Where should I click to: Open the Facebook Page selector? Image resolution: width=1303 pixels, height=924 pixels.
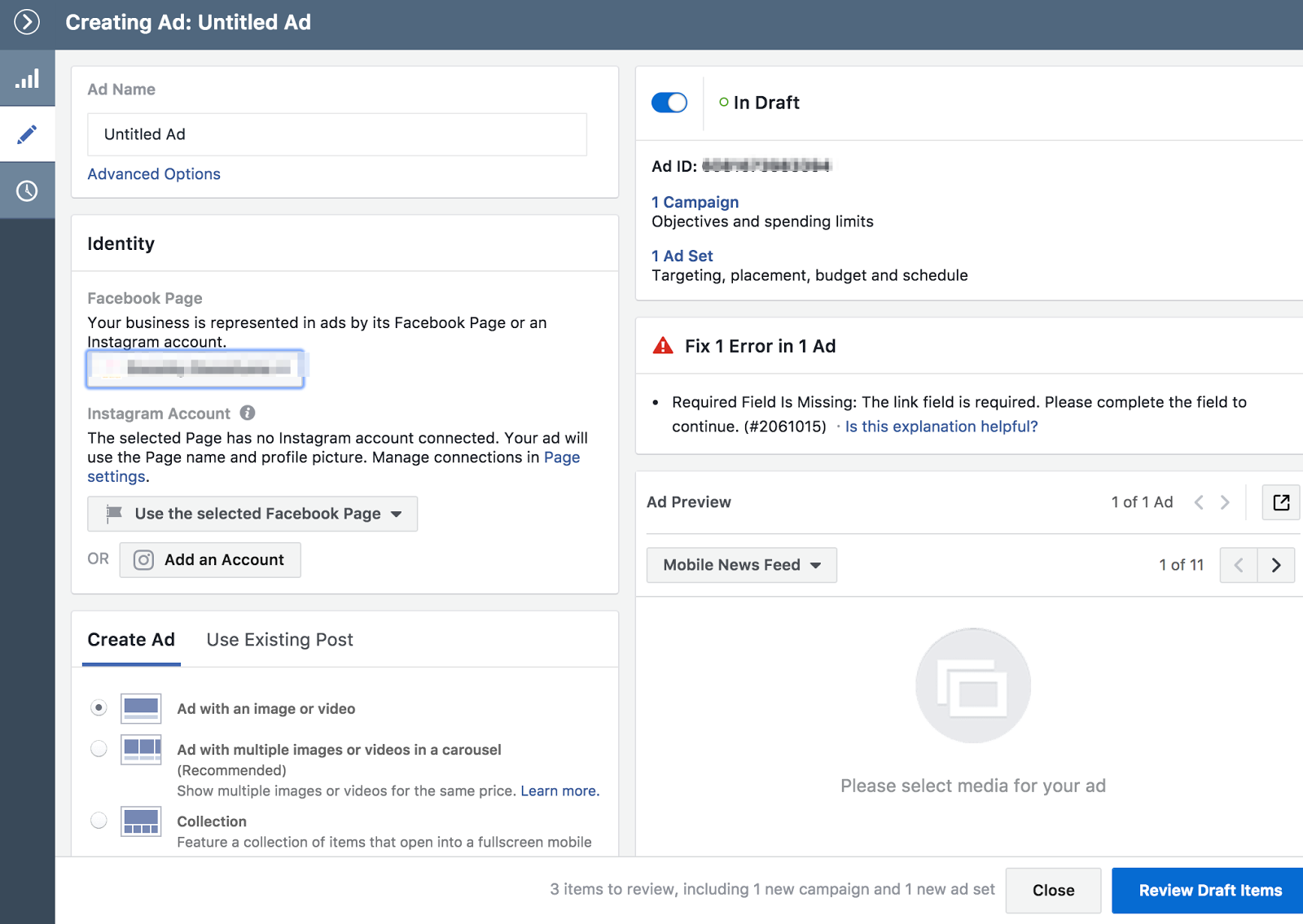click(x=195, y=369)
